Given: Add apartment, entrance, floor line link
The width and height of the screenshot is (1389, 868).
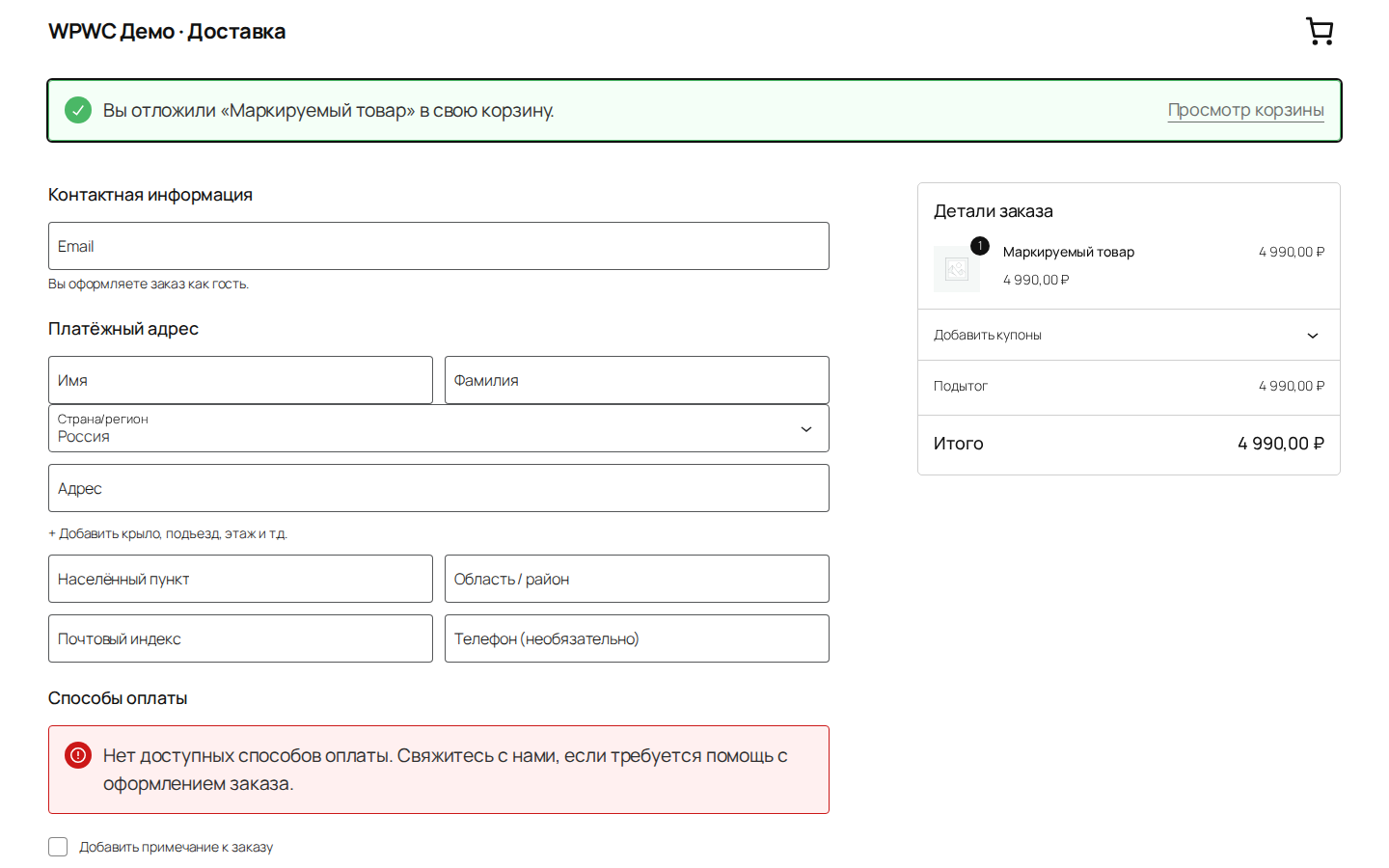Looking at the screenshot, I should (168, 533).
